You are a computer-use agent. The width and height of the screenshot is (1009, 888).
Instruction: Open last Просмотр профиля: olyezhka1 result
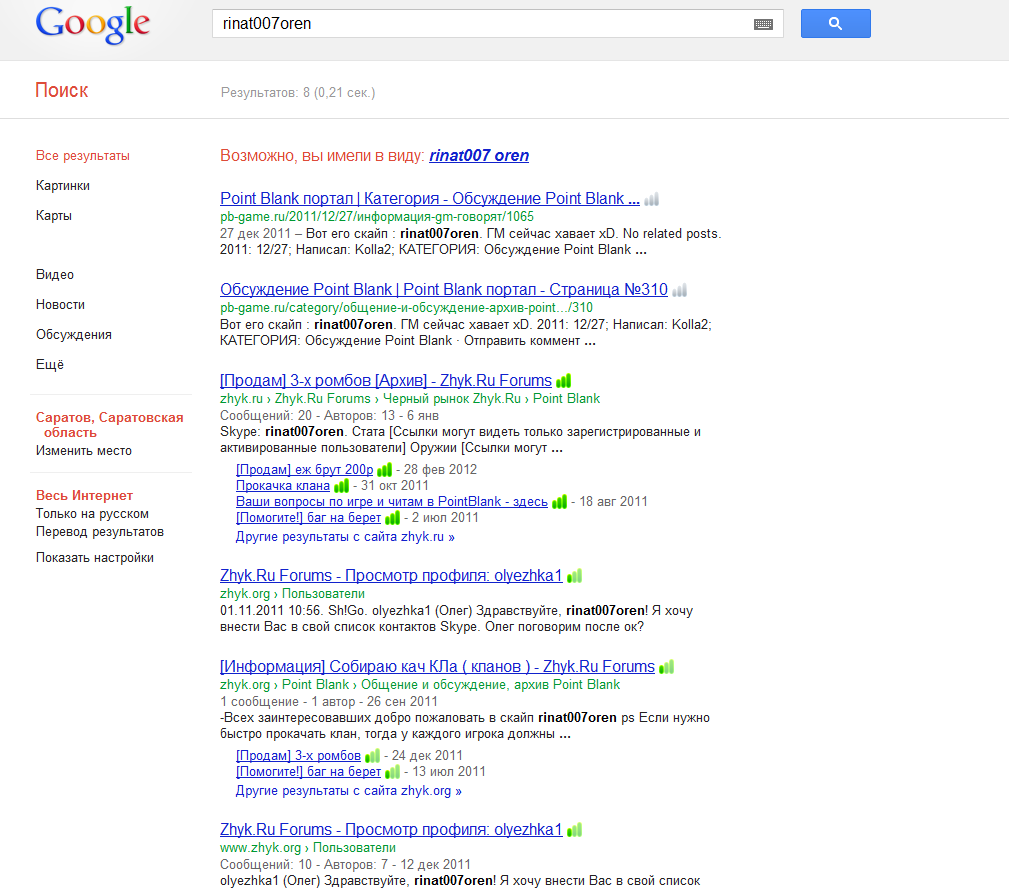[391, 830]
